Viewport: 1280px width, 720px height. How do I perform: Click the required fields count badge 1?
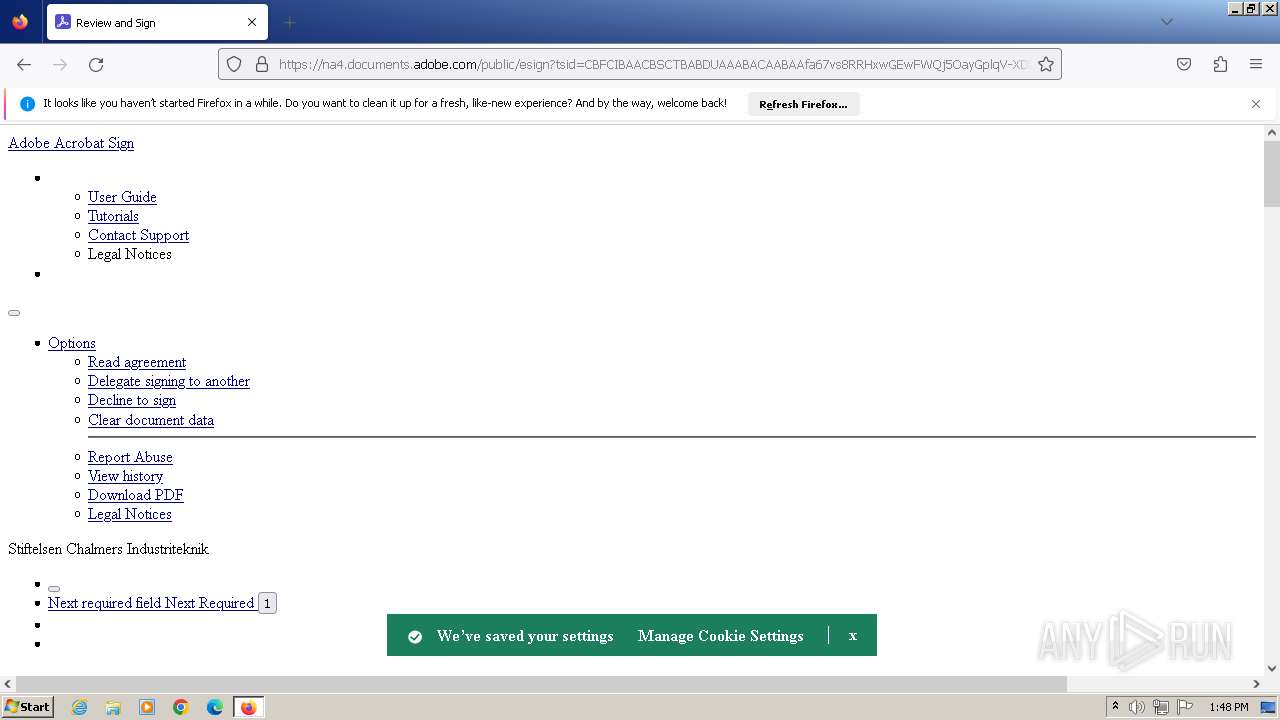(267, 603)
